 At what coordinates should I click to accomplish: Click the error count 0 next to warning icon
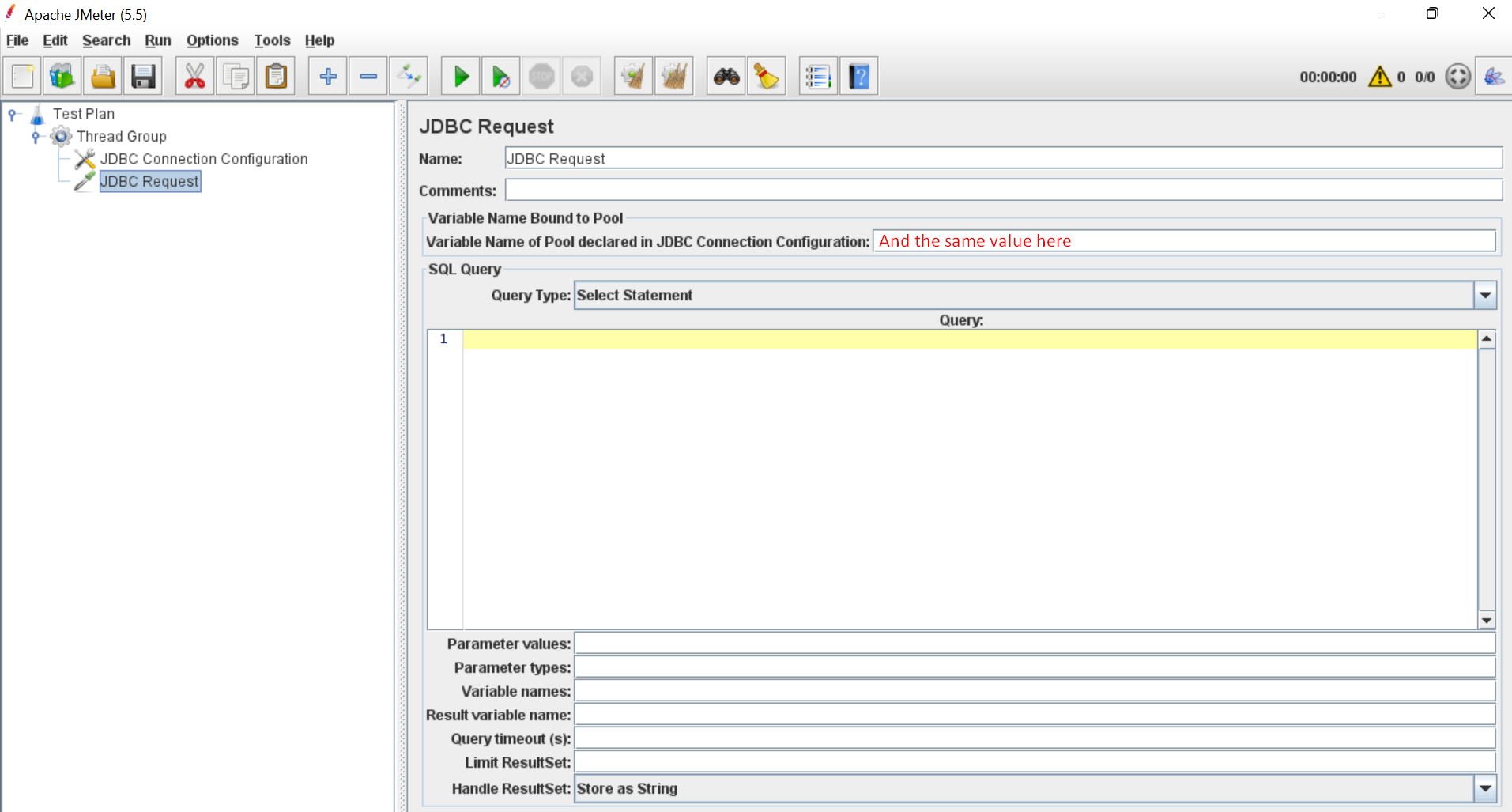click(x=1401, y=77)
